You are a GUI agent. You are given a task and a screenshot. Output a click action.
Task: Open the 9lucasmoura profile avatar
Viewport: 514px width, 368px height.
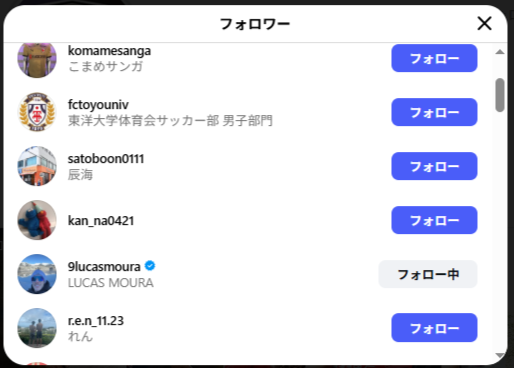37,274
